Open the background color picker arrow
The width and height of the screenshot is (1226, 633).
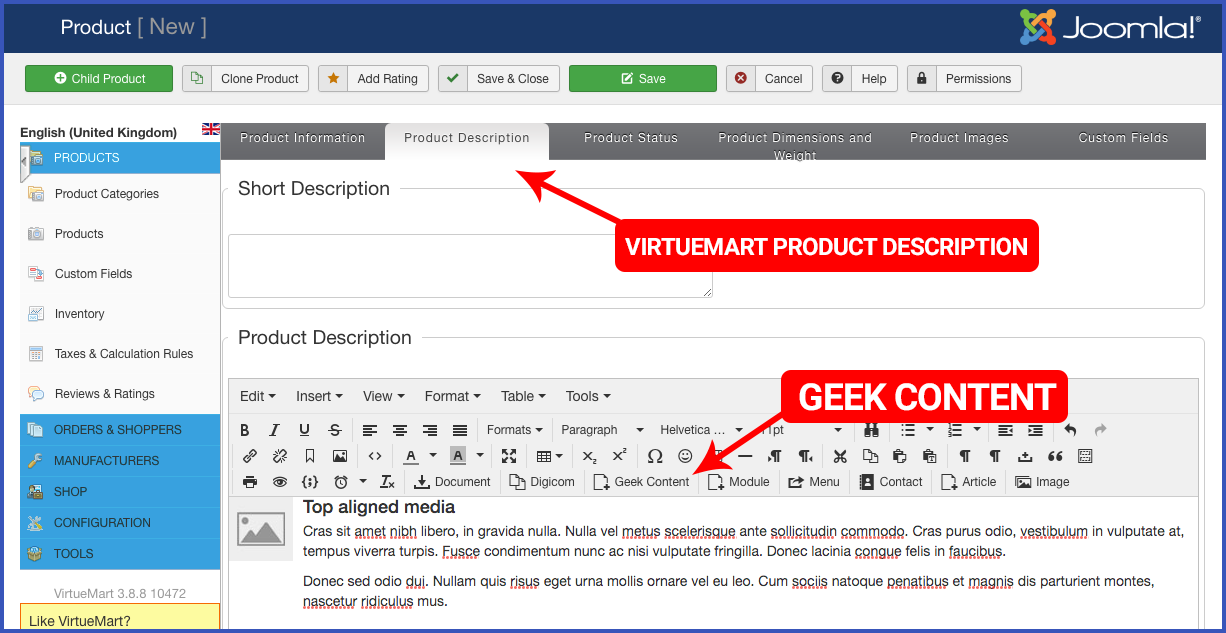click(480, 456)
